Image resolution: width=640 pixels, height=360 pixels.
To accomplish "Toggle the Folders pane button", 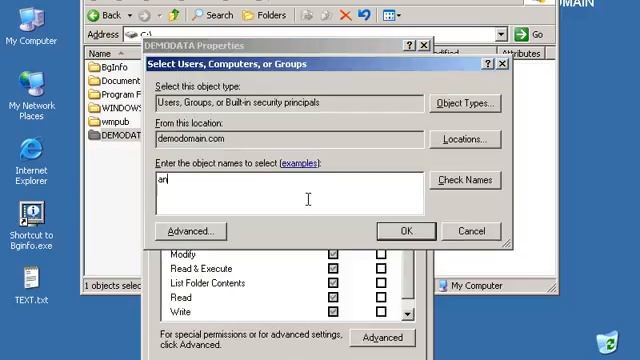I will 264,16.
